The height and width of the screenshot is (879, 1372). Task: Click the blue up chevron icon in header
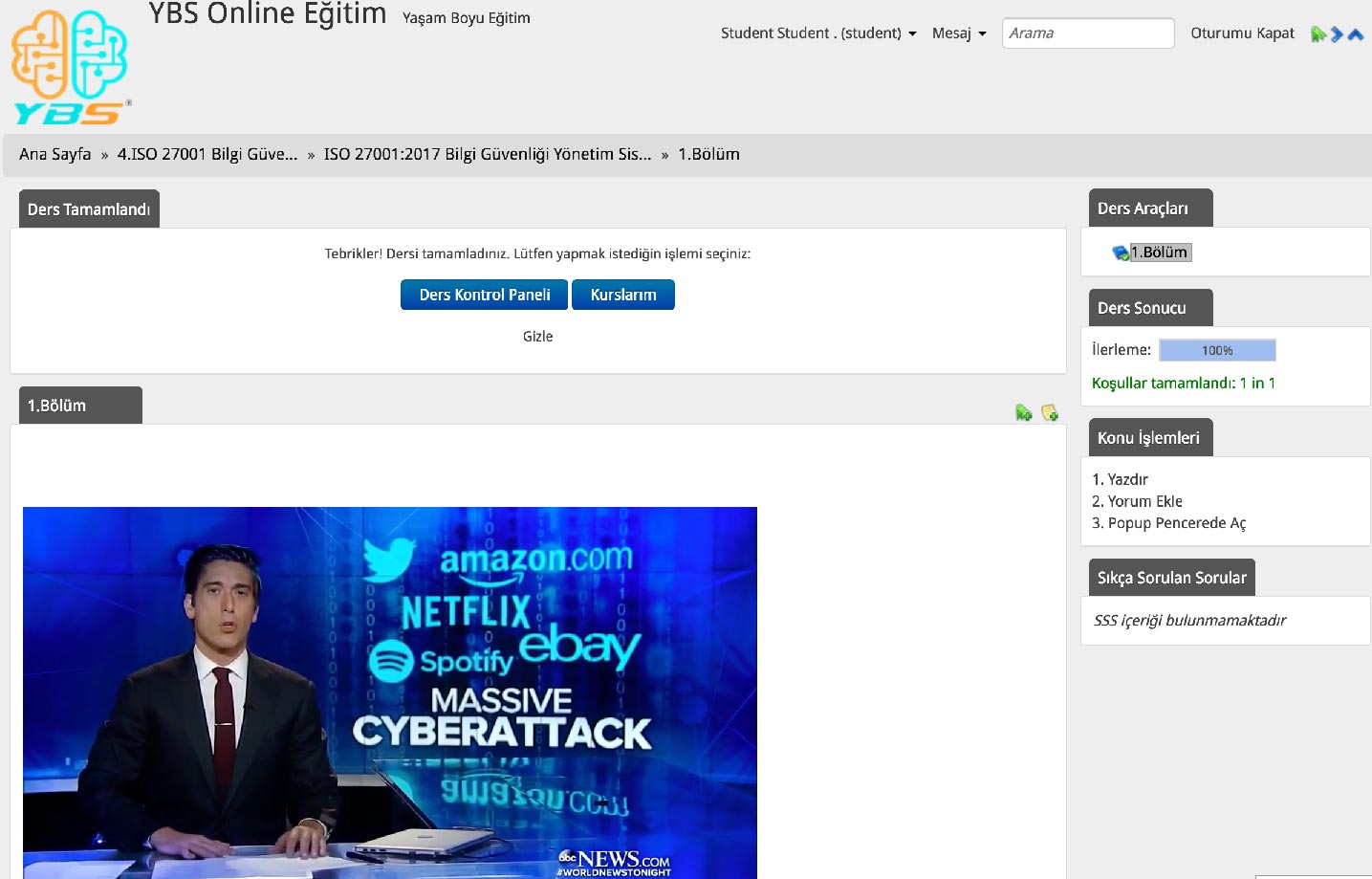tap(1355, 34)
